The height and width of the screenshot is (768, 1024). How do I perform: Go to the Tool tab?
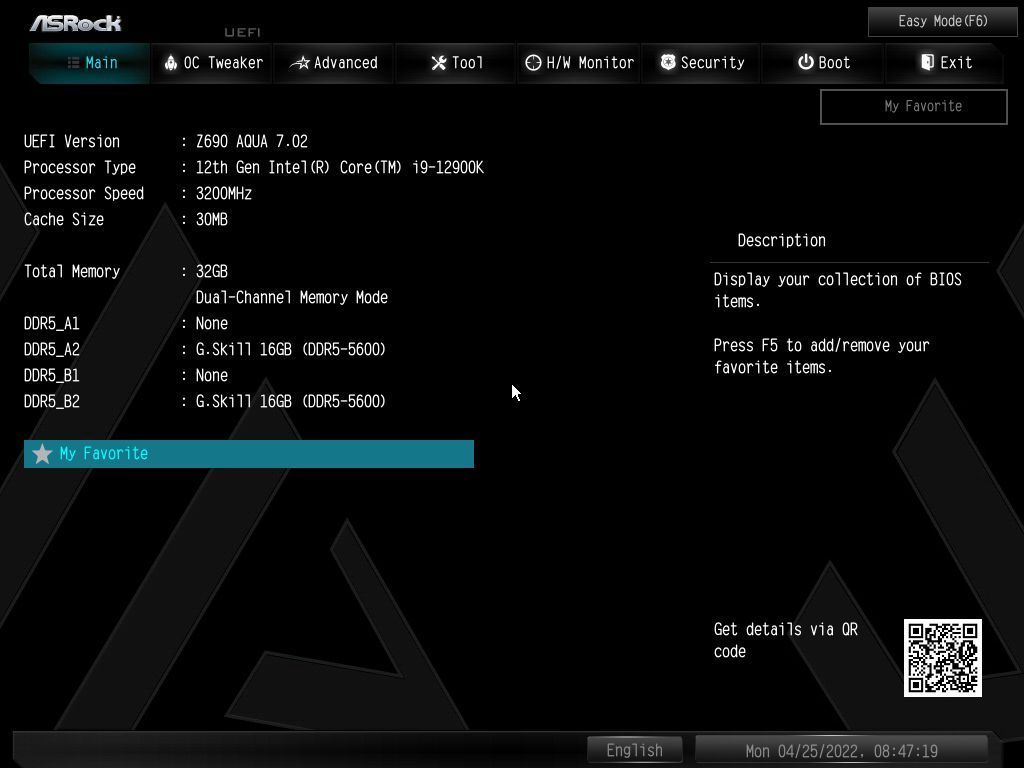click(x=456, y=63)
